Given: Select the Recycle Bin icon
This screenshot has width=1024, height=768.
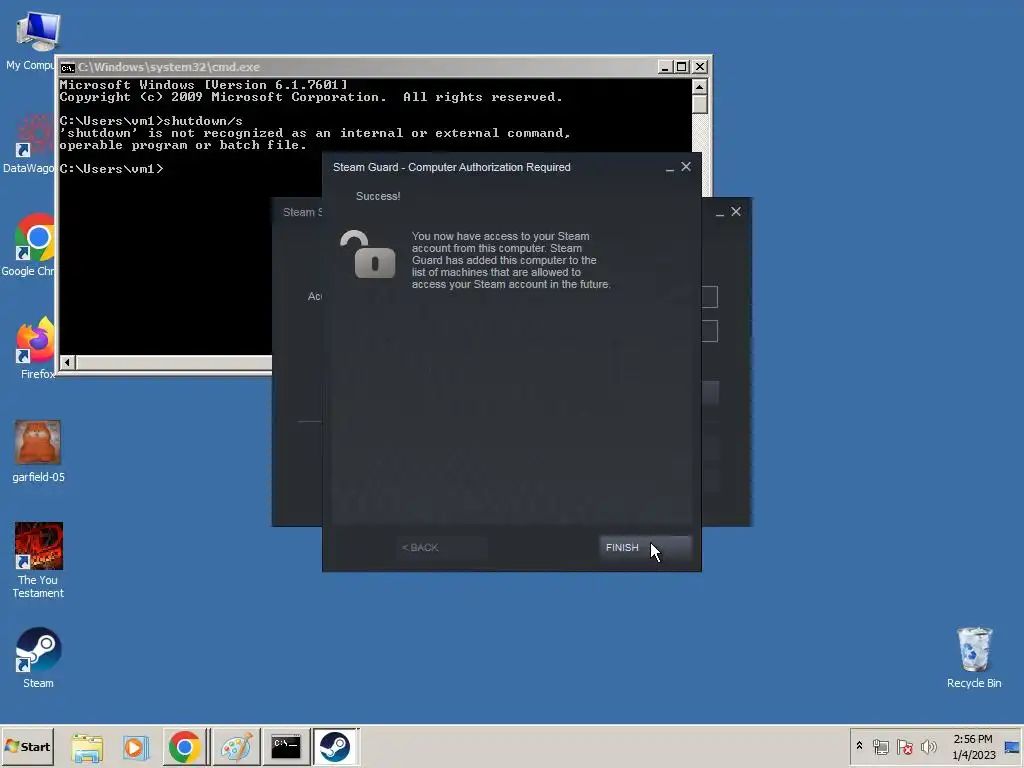Looking at the screenshot, I should point(974,658).
